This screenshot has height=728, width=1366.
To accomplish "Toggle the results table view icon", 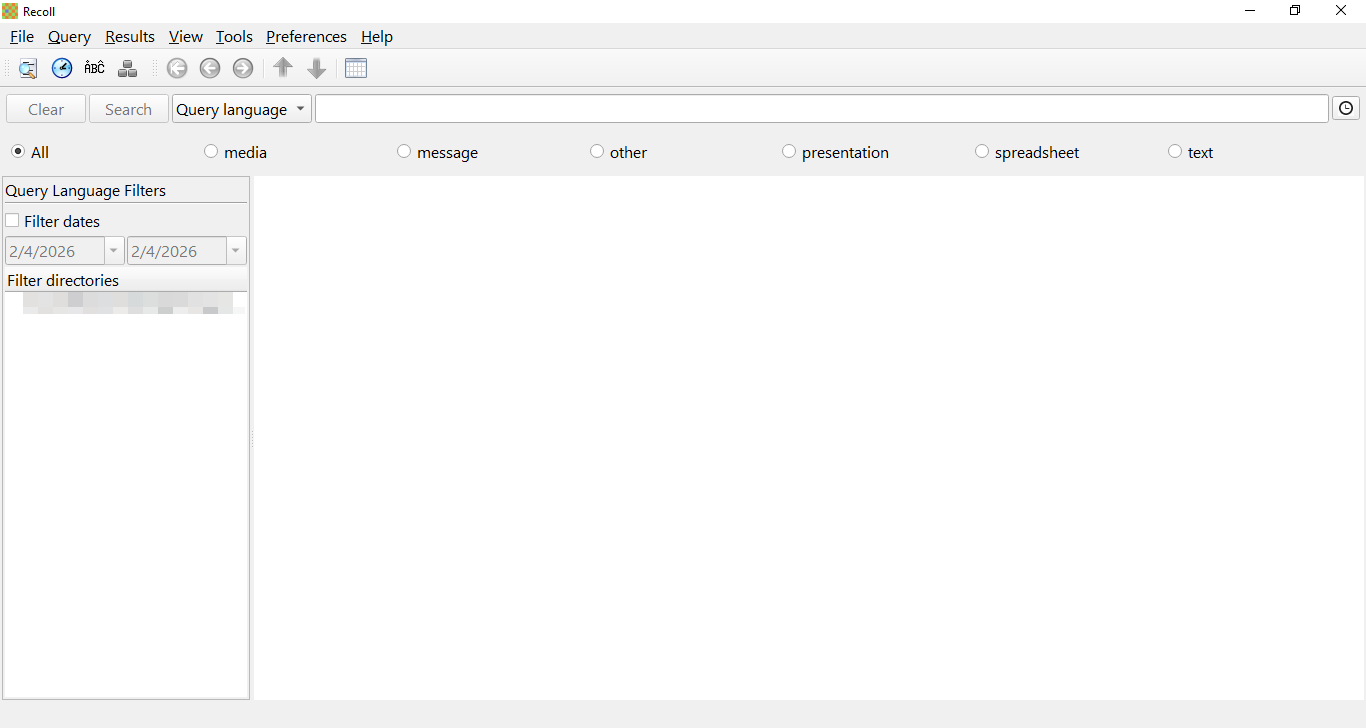I will coord(356,69).
